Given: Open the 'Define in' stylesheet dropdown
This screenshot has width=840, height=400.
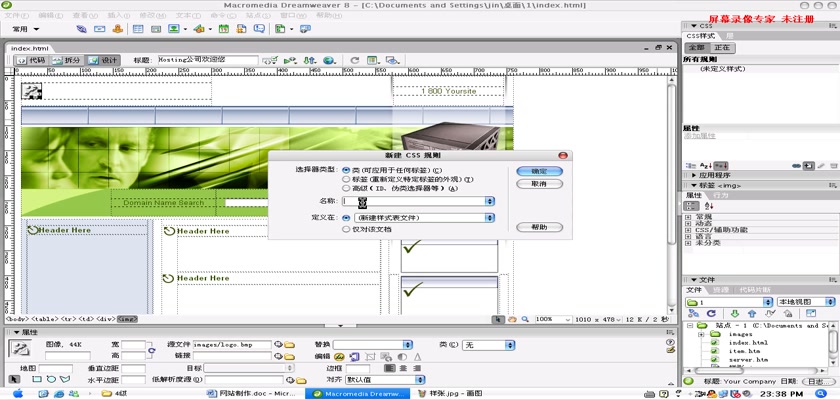Looking at the screenshot, I should point(490,218).
